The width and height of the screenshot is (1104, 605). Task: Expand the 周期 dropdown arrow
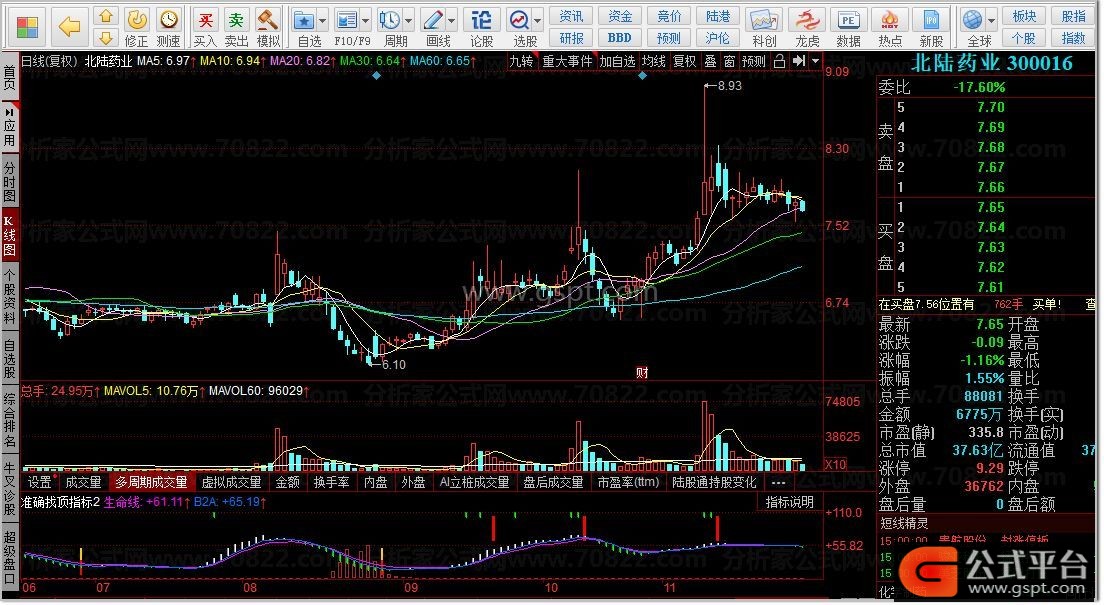click(x=408, y=20)
